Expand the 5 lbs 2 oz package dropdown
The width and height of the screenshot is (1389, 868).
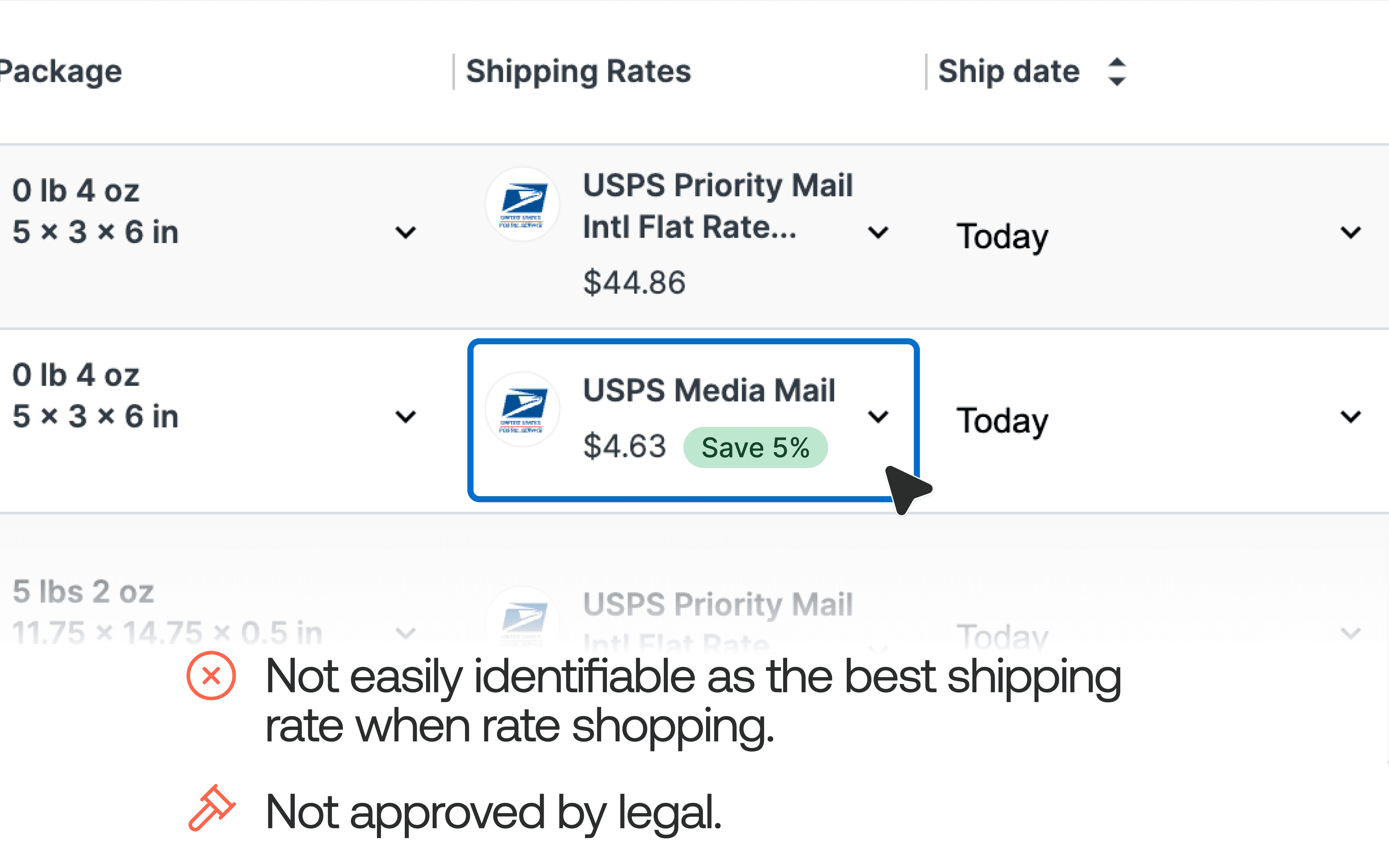(406, 634)
